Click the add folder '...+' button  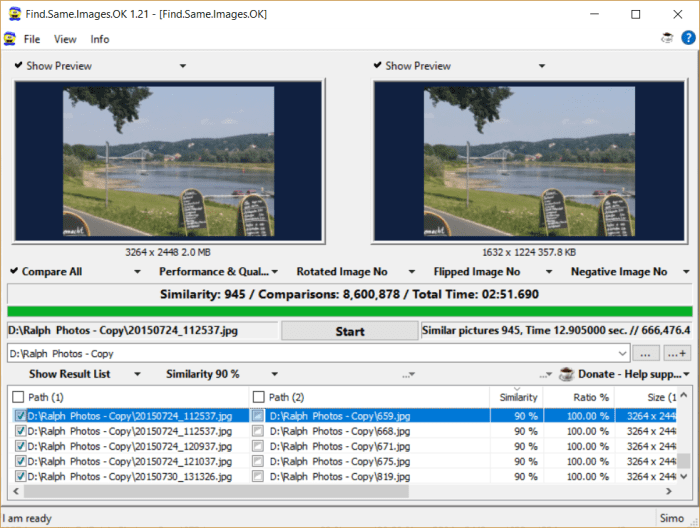coord(677,353)
